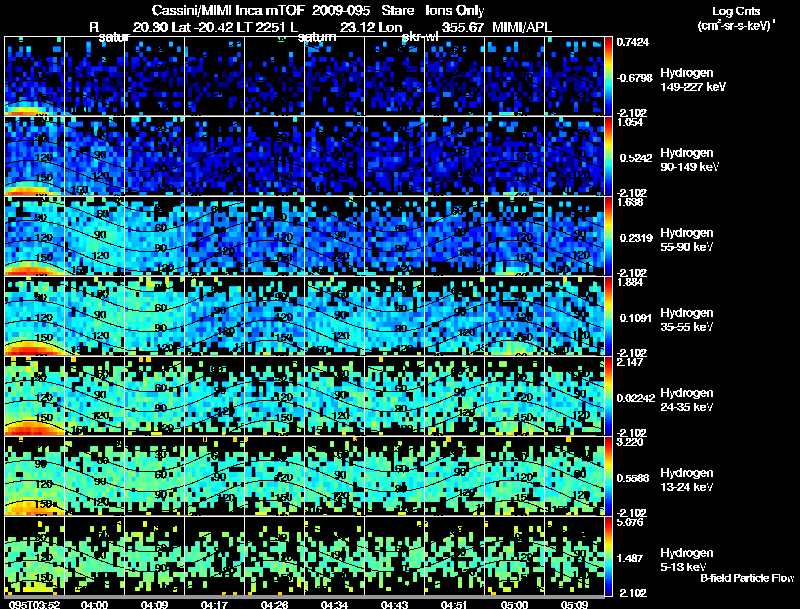Click the 2.147 color scale value
Image resolution: width=800 pixels, height=609 pixels.
coord(630,363)
